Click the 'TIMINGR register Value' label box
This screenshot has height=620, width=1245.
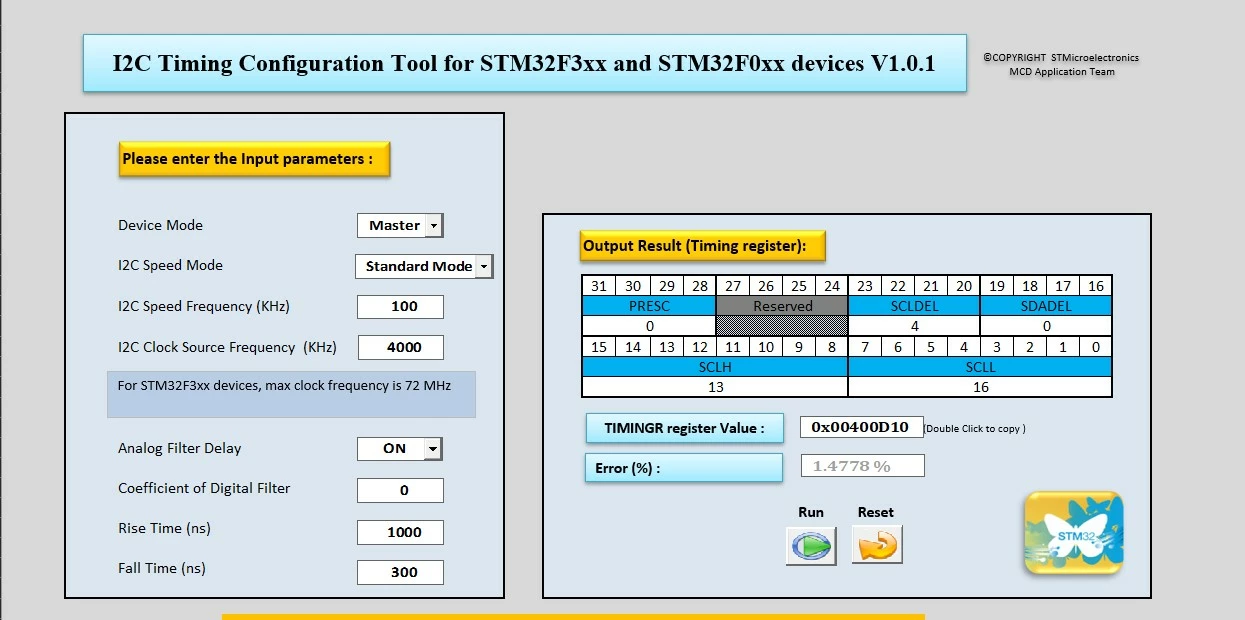(684, 428)
